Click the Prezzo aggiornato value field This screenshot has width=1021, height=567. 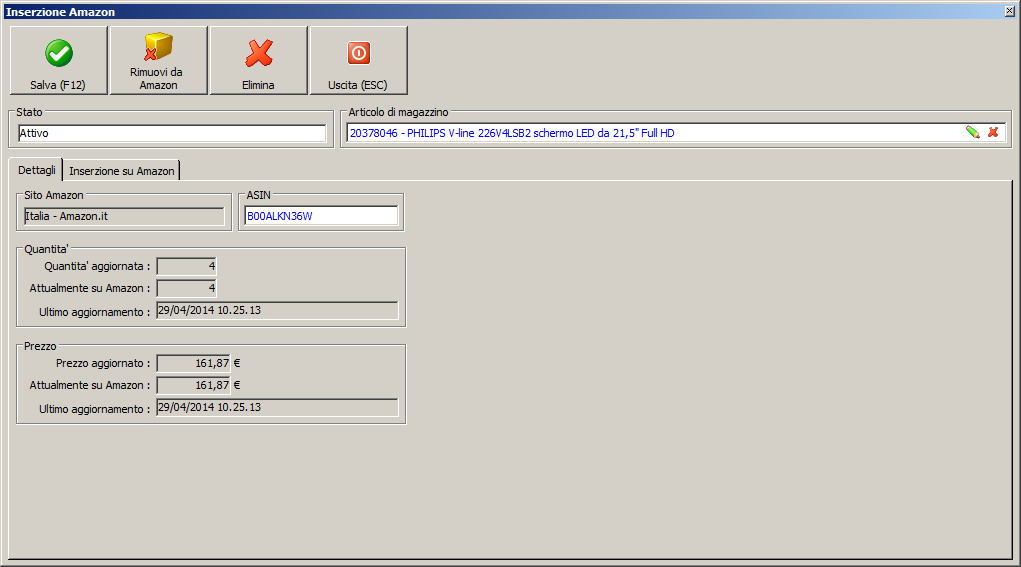[193, 363]
